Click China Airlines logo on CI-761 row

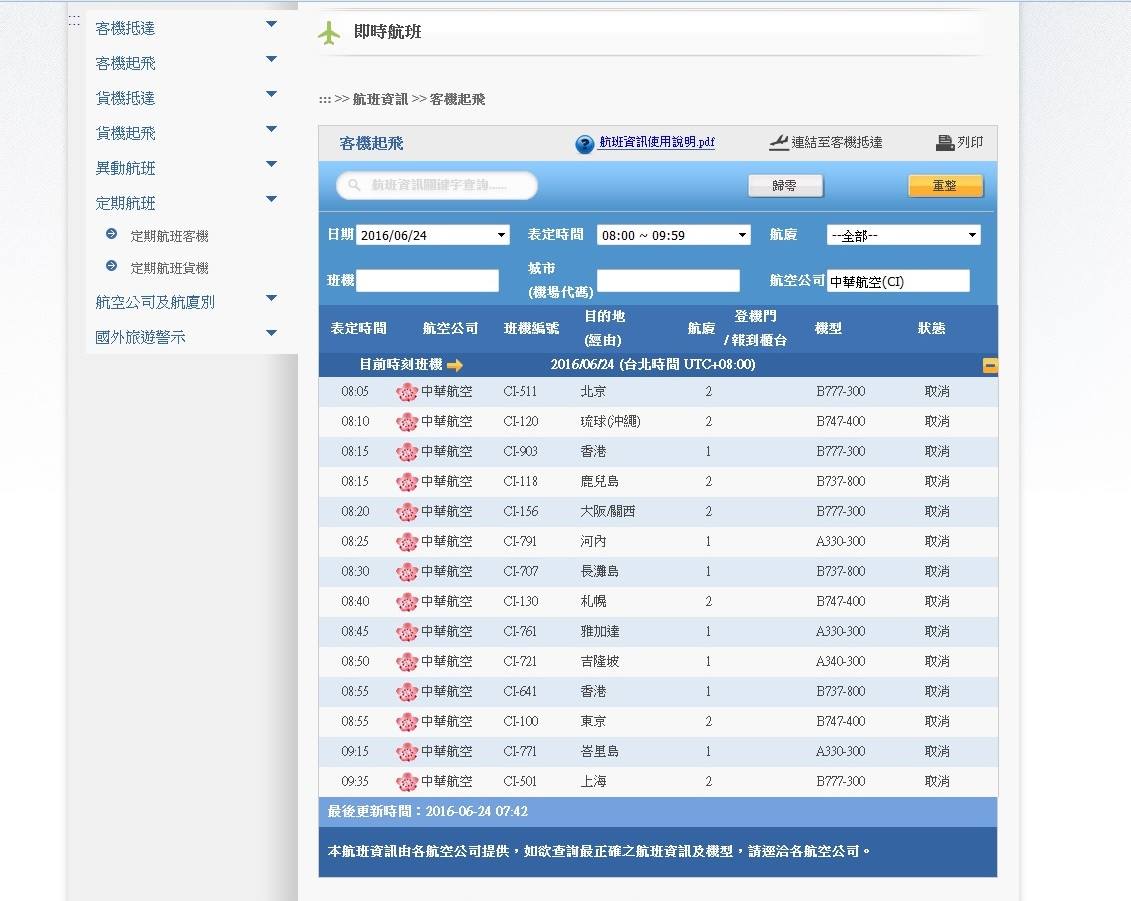point(407,632)
